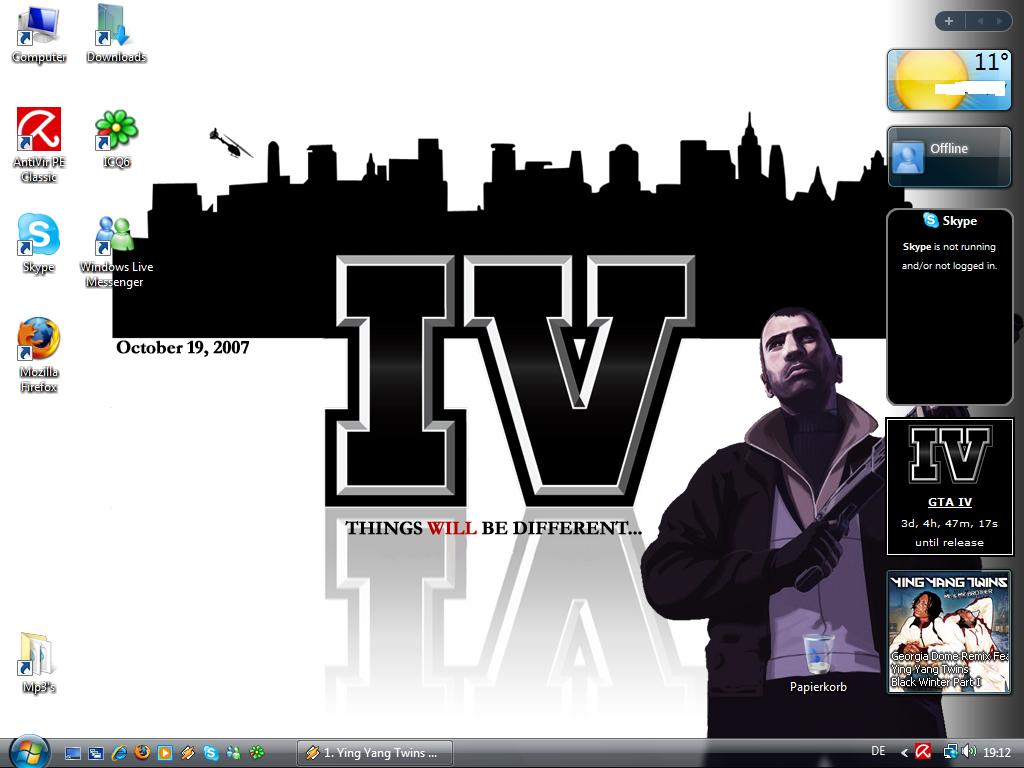Launch Firefox from Quick Launch bar
Image resolution: width=1024 pixels, height=768 pixels.
(142, 753)
